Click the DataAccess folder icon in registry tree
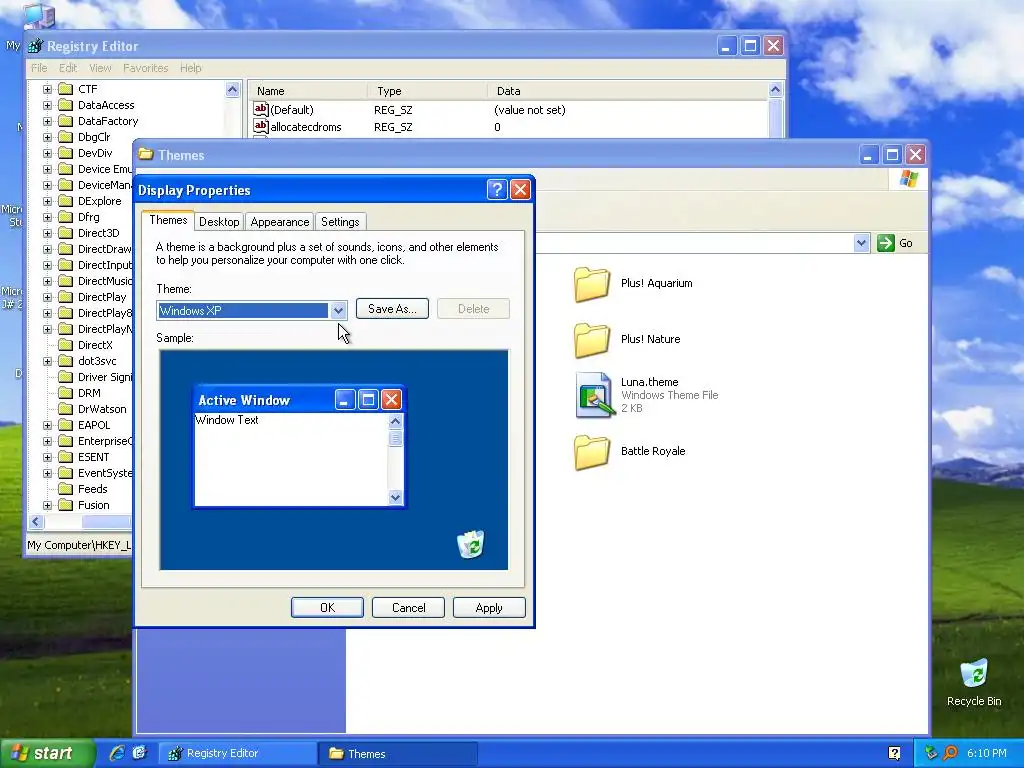This screenshot has height=768, width=1024. coord(65,104)
